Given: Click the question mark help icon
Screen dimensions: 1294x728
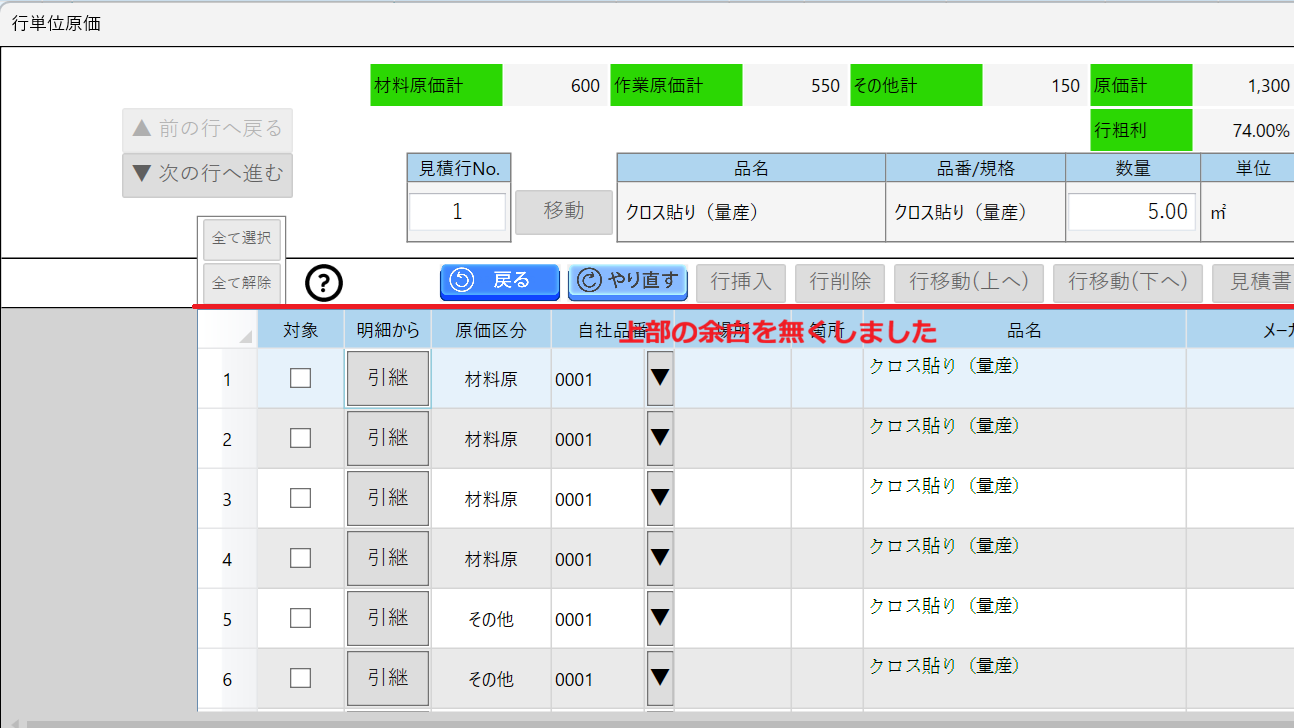Looking at the screenshot, I should pos(323,283).
